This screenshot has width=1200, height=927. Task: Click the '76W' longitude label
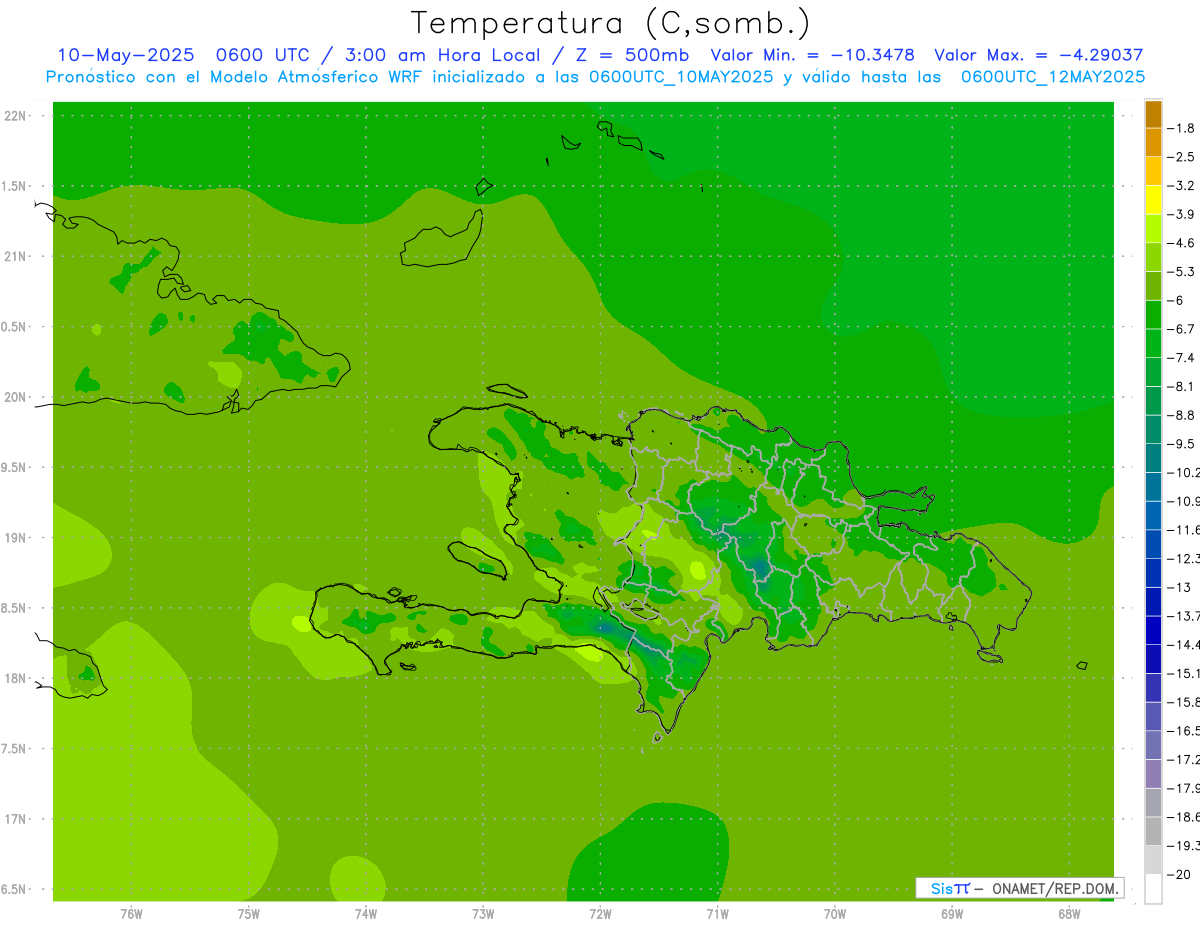[x=131, y=914]
